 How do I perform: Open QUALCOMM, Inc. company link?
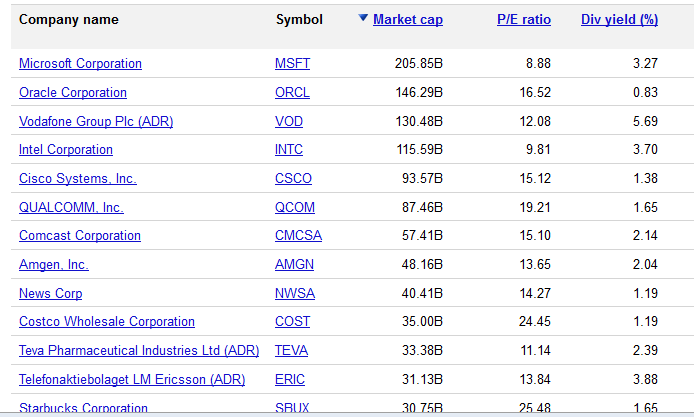[x=71, y=207]
